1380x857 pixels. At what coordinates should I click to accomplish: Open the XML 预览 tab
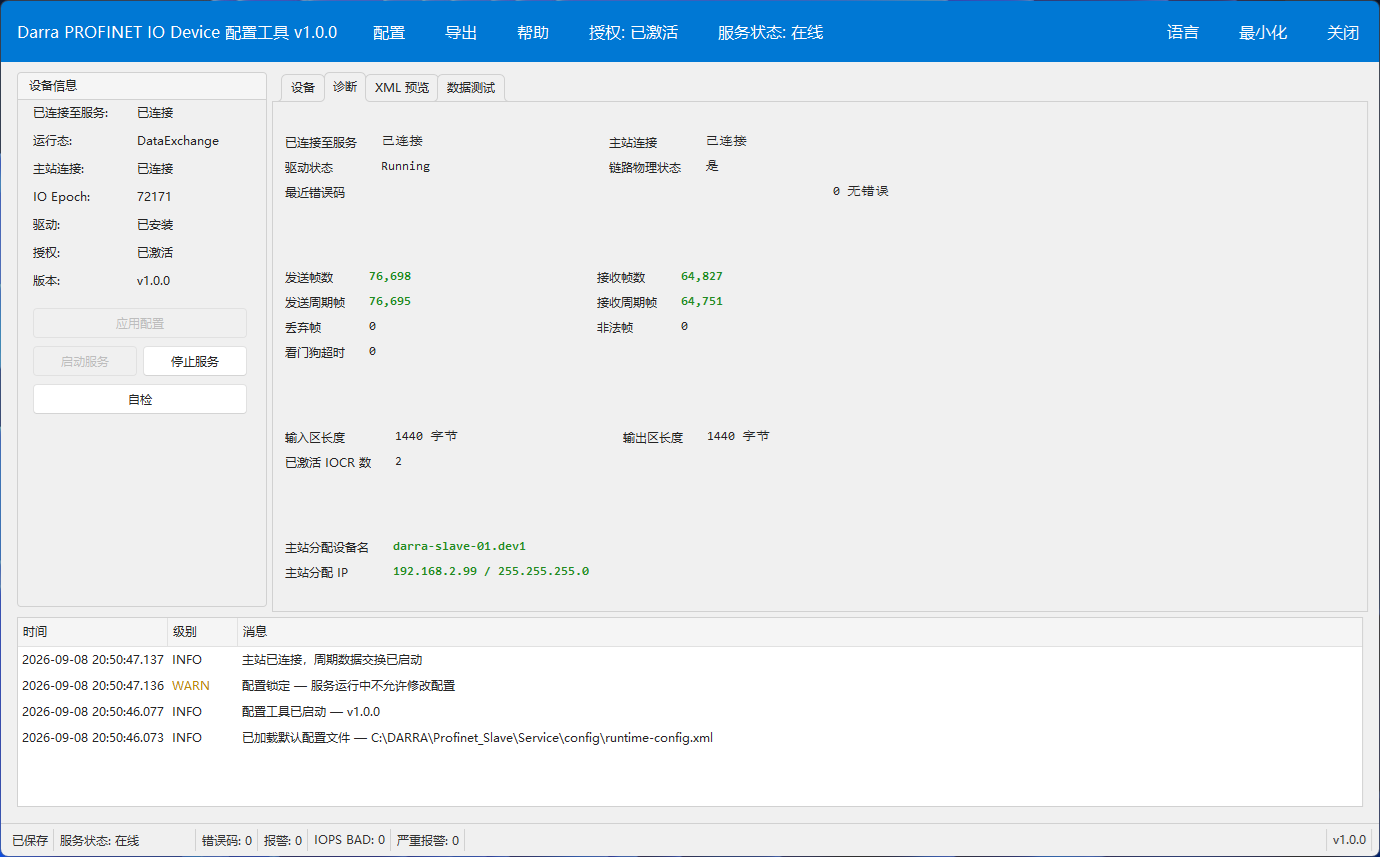coord(402,88)
